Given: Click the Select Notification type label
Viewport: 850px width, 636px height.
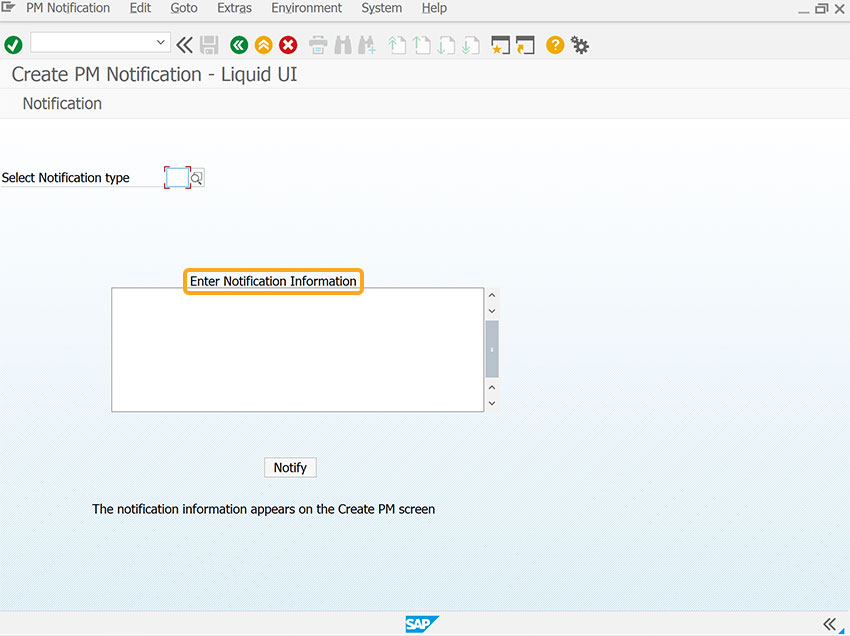Looking at the screenshot, I should (66, 178).
